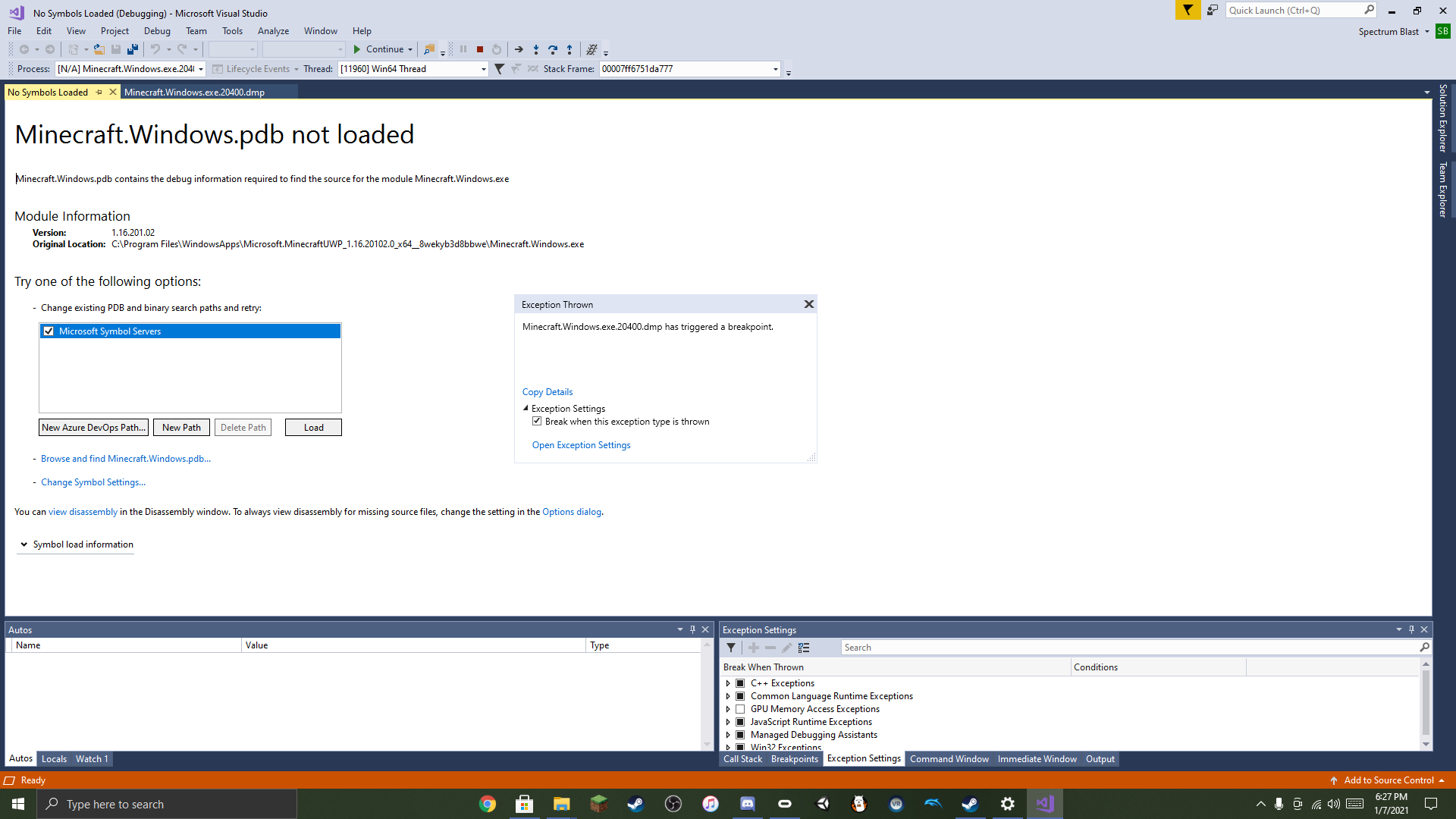Click Change Symbol Settings link

[x=93, y=482]
